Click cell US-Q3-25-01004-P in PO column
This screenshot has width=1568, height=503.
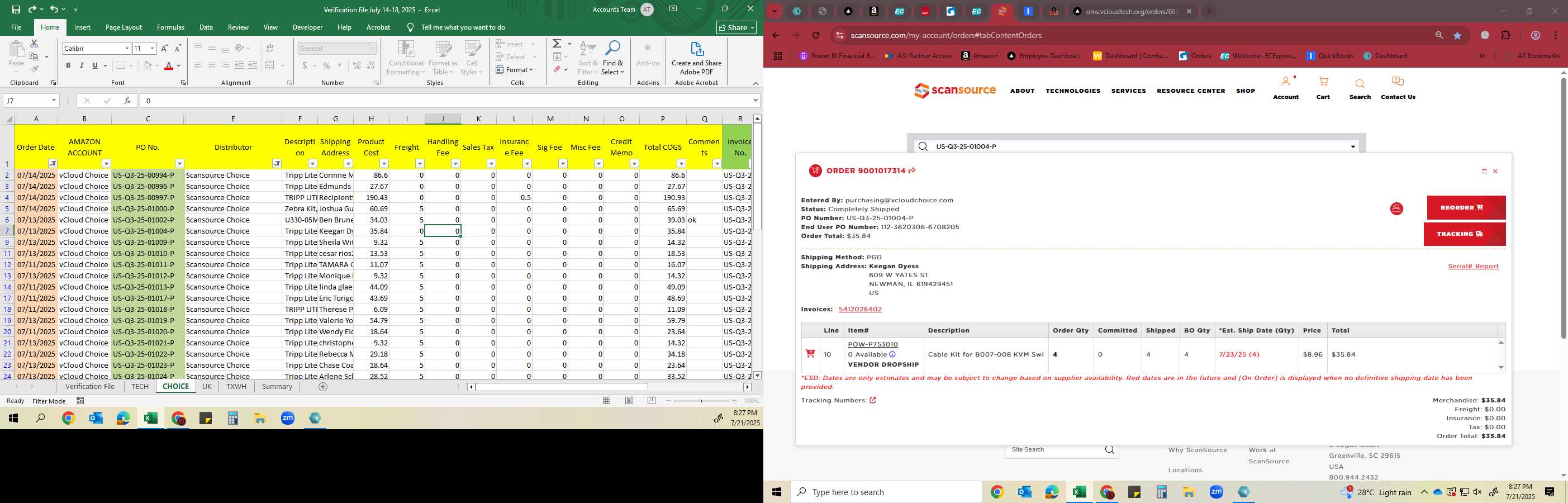(x=148, y=231)
